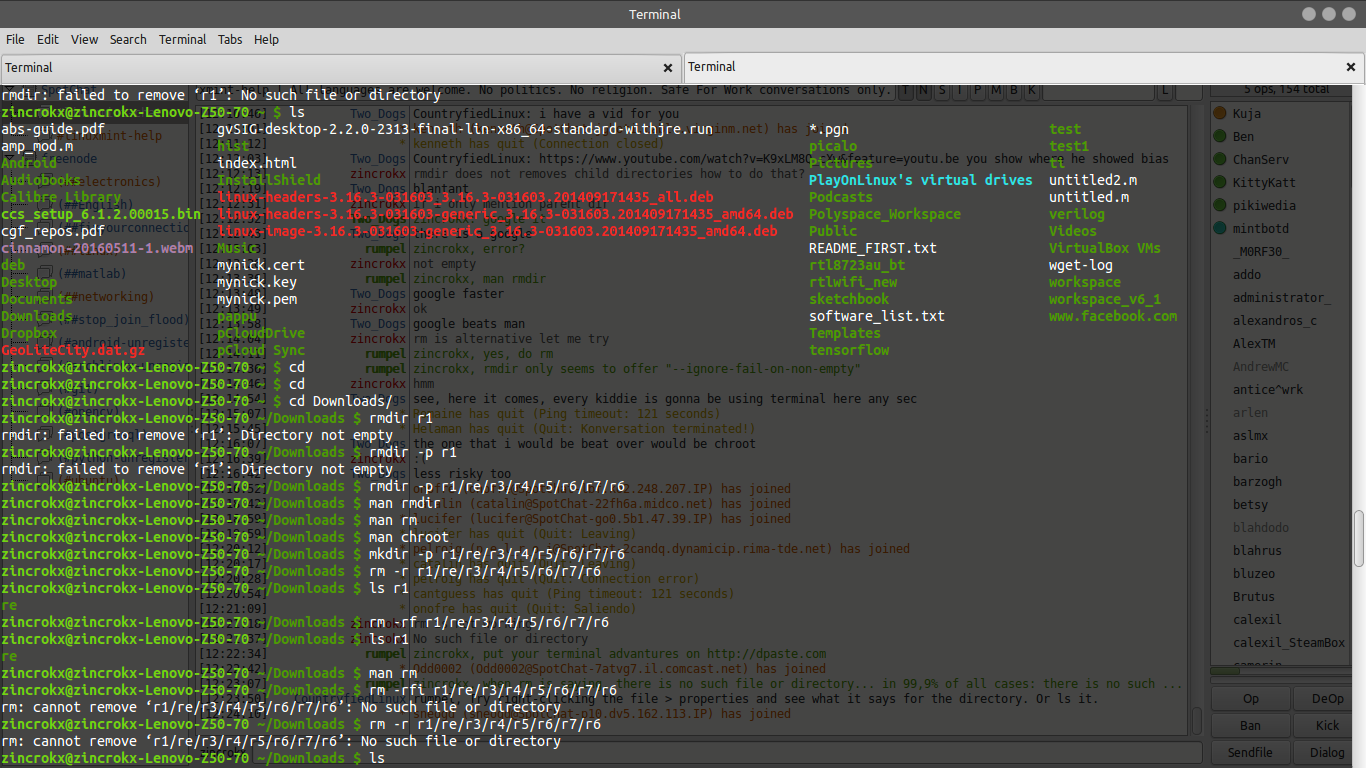This screenshot has width=1366, height=768.
Task: Click the Kick button
Action: tap(1327, 726)
